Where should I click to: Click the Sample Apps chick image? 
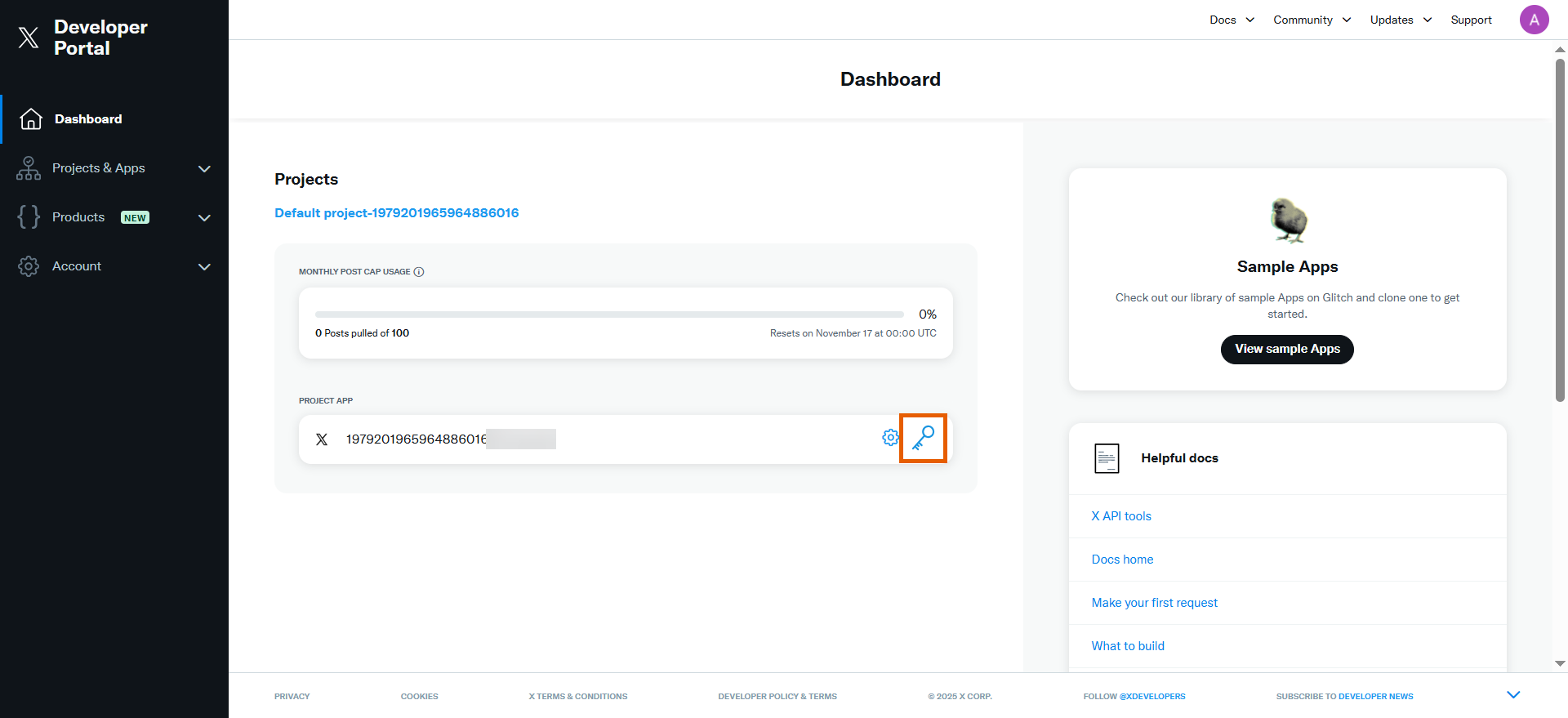(x=1288, y=221)
